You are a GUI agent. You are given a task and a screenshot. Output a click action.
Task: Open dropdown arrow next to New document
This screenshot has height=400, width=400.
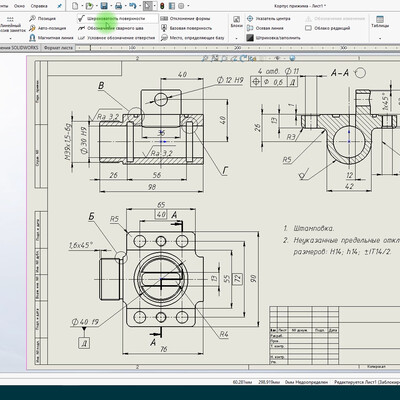[82, 6]
